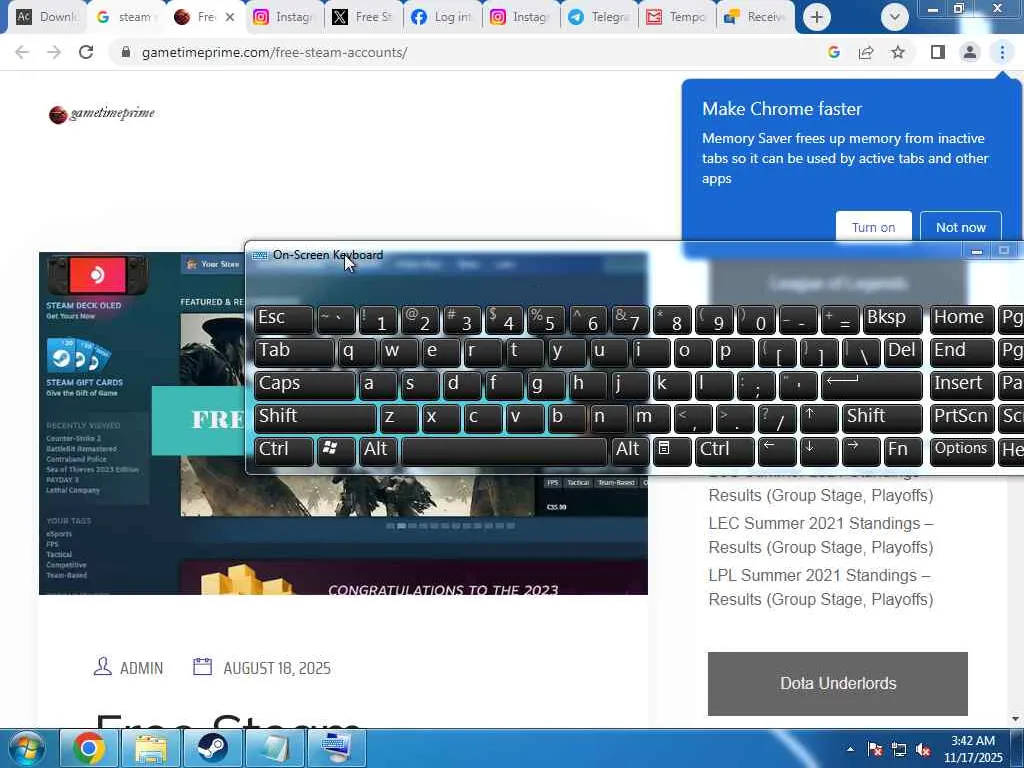1024x768 pixels.
Task: Click Esc on the On-Screen Keyboard
Action: tap(283, 319)
